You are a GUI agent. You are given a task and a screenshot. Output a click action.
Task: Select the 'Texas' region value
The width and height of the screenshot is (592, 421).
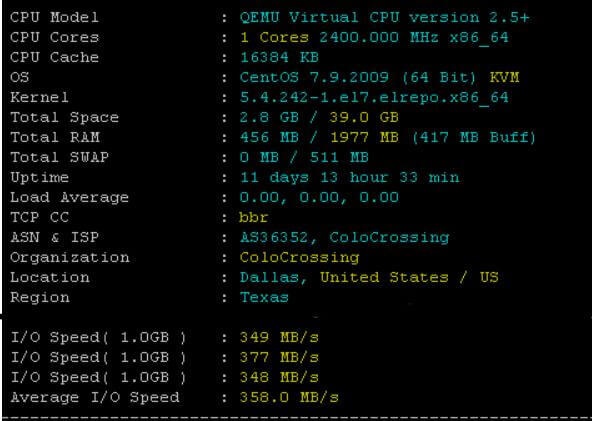[264, 298]
